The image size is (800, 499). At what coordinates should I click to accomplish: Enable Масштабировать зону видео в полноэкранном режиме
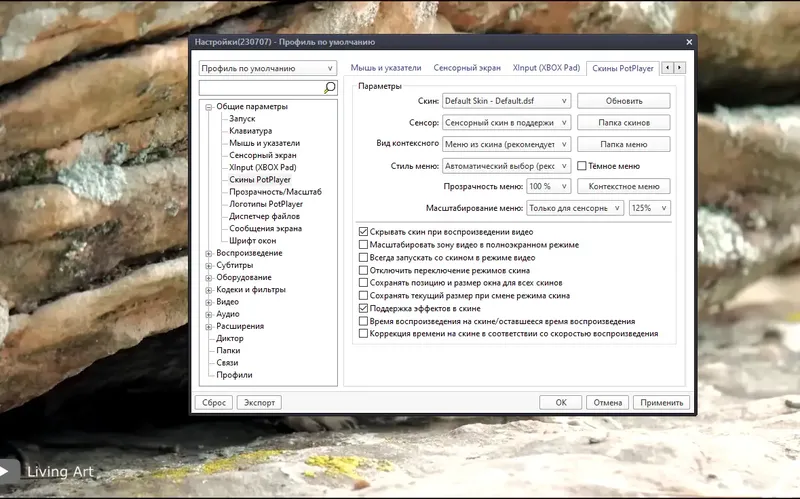(363, 244)
